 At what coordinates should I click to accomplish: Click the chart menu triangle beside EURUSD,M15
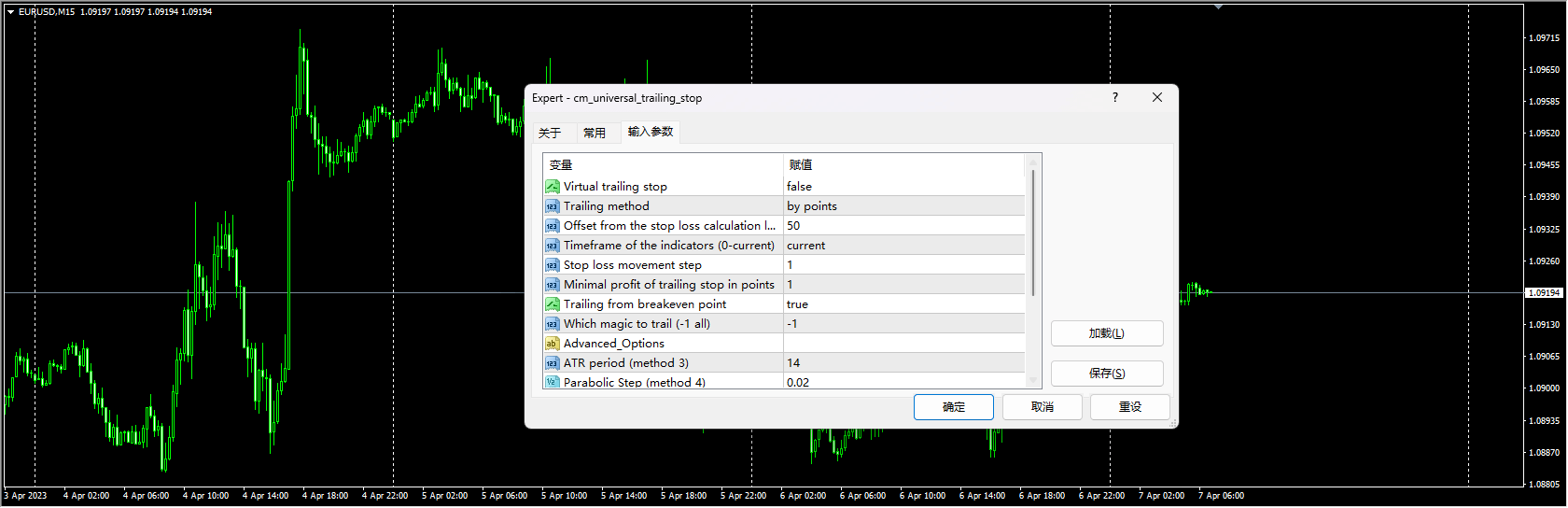click(10, 12)
